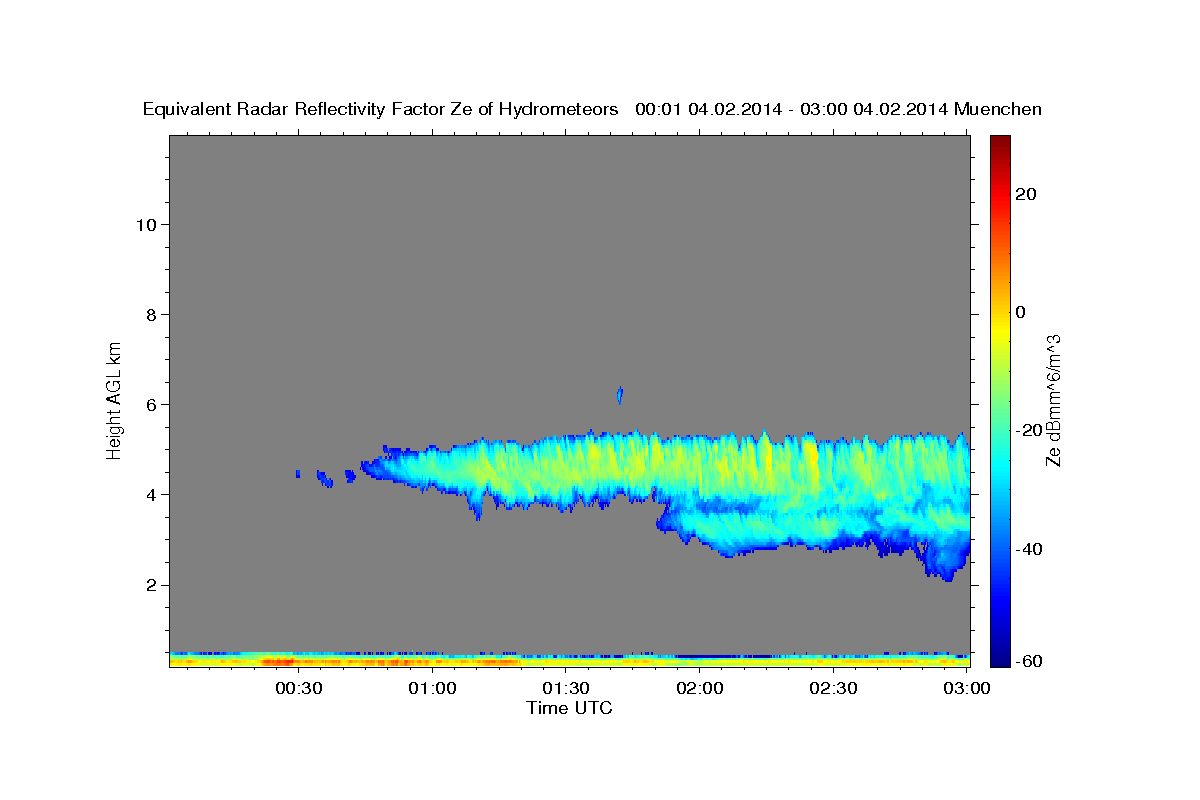This screenshot has height=800, width=1200.
Task: Select the 00:30 time tick label
Action: pyautogui.click(x=299, y=688)
